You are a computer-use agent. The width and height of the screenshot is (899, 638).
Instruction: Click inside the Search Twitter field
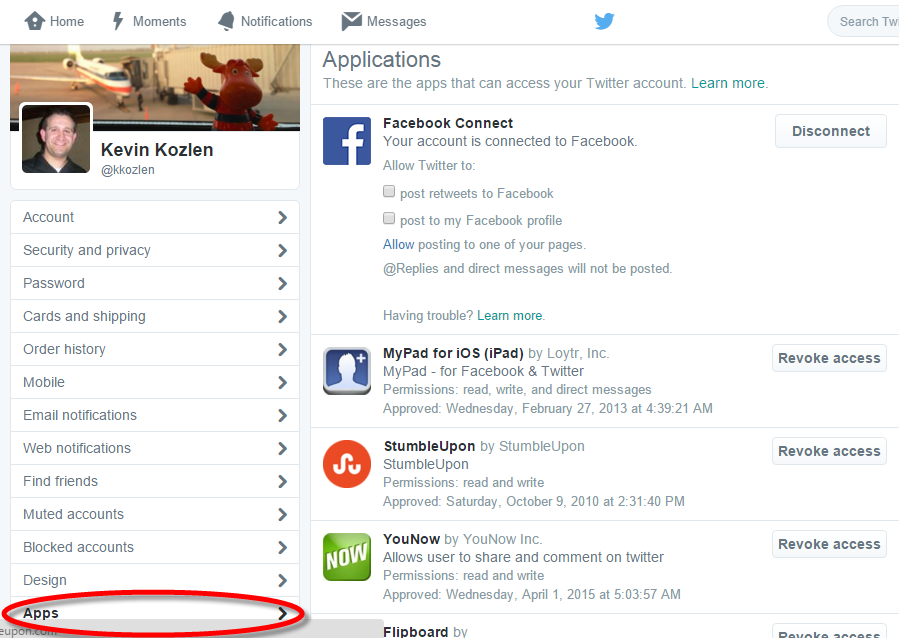click(x=863, y=21)
